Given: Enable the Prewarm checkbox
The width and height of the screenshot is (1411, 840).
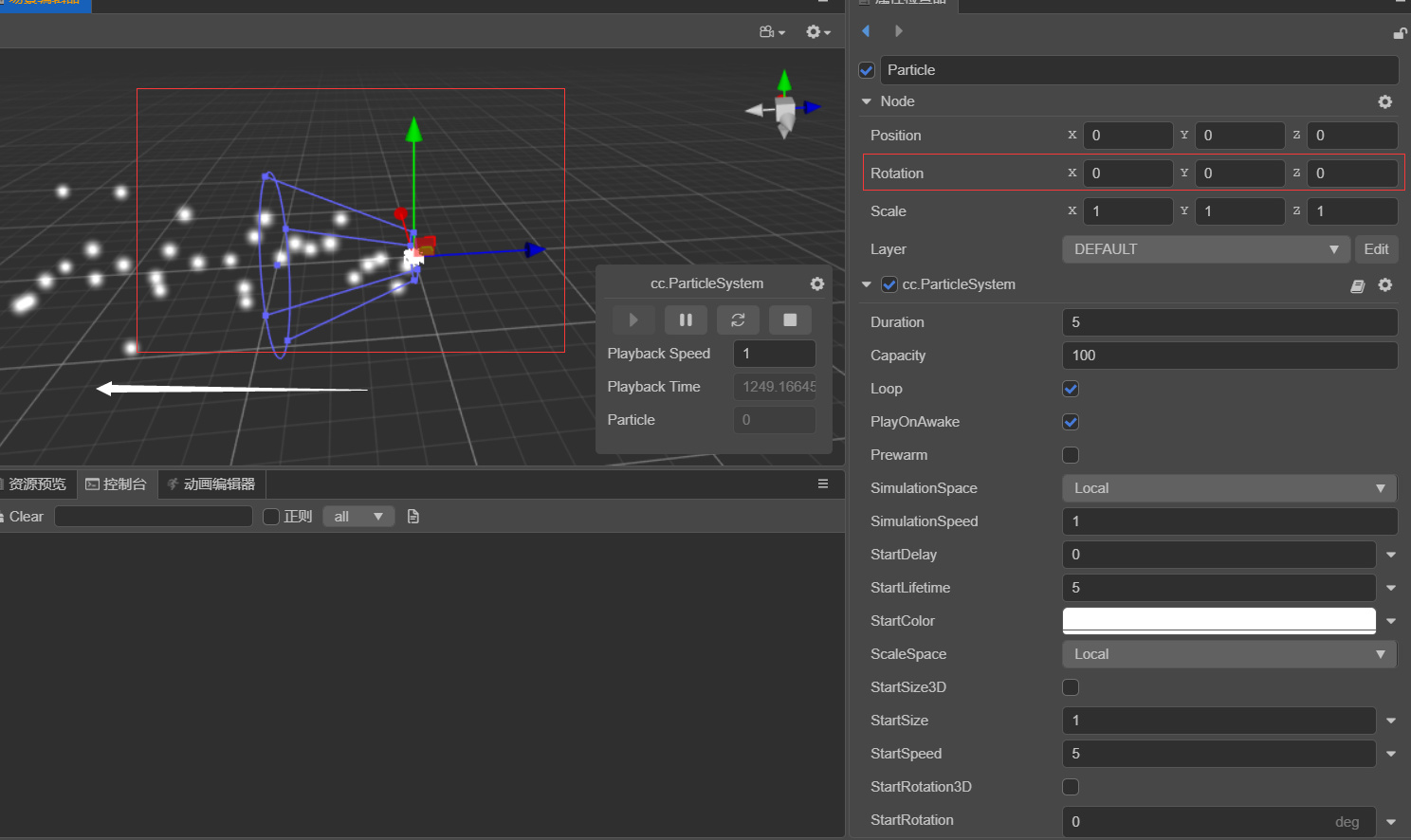Looking at the screenshot, I should (x=1071, y=455).
